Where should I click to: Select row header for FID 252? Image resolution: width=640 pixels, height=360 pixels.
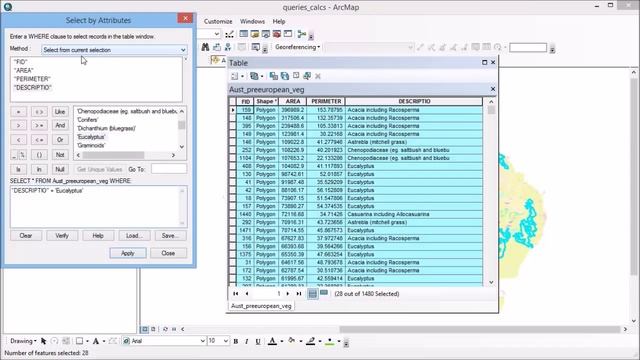(x=233, y=150)
